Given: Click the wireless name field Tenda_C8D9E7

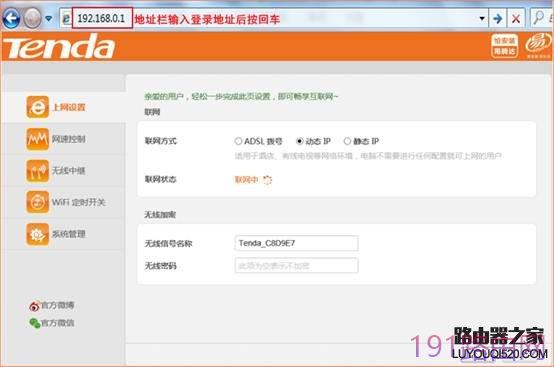Looking at the screenshot, I should 296,243.
